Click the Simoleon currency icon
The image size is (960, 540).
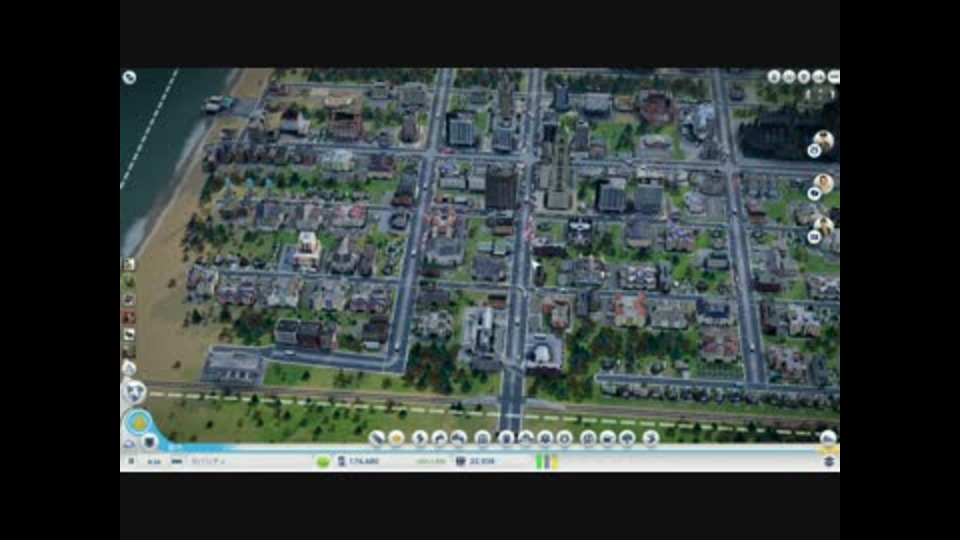click(341, 461)
